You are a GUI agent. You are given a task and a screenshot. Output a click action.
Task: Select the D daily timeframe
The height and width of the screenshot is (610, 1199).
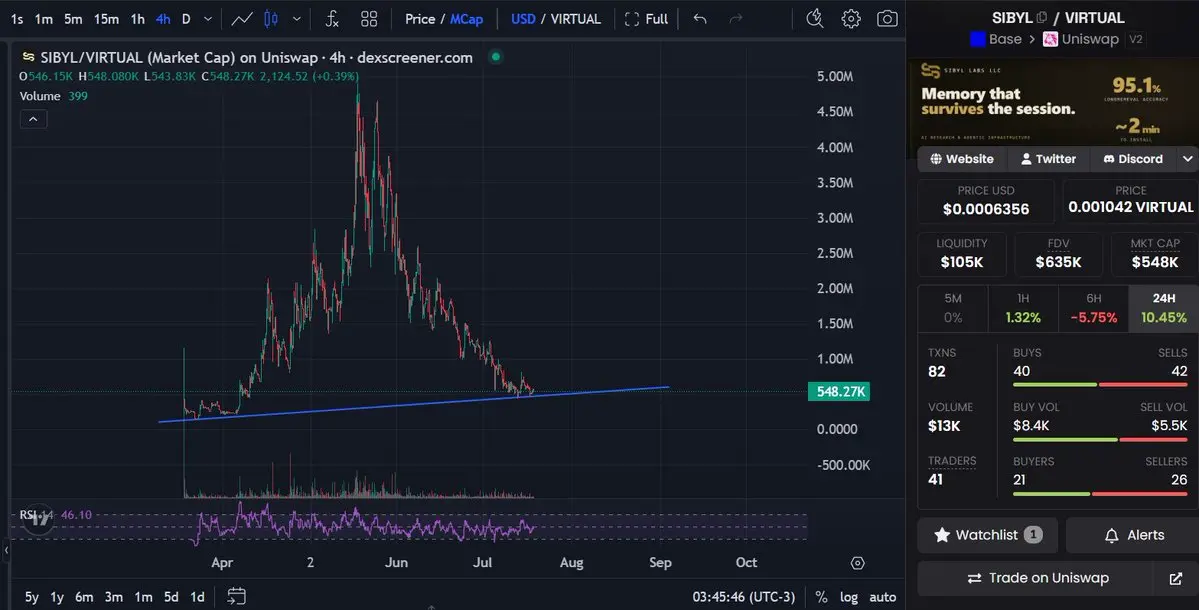click(186, 19)
